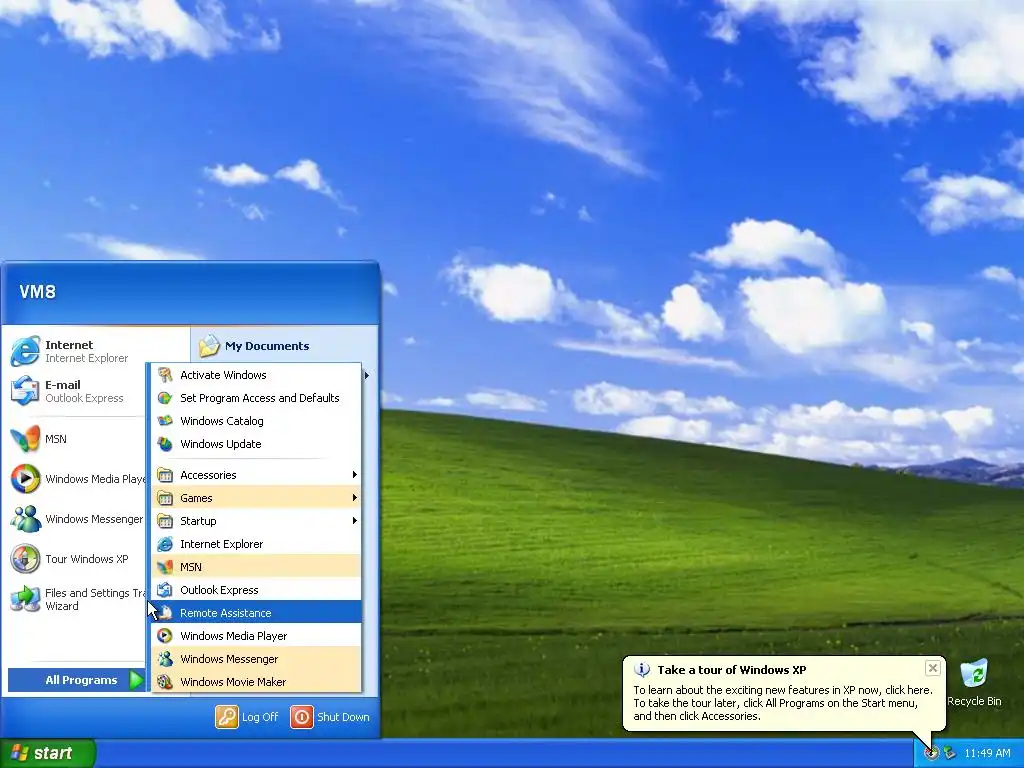Click the MSN butterfly icon in pinned list
Screen dimensions: 1024x768
[25, 439]
